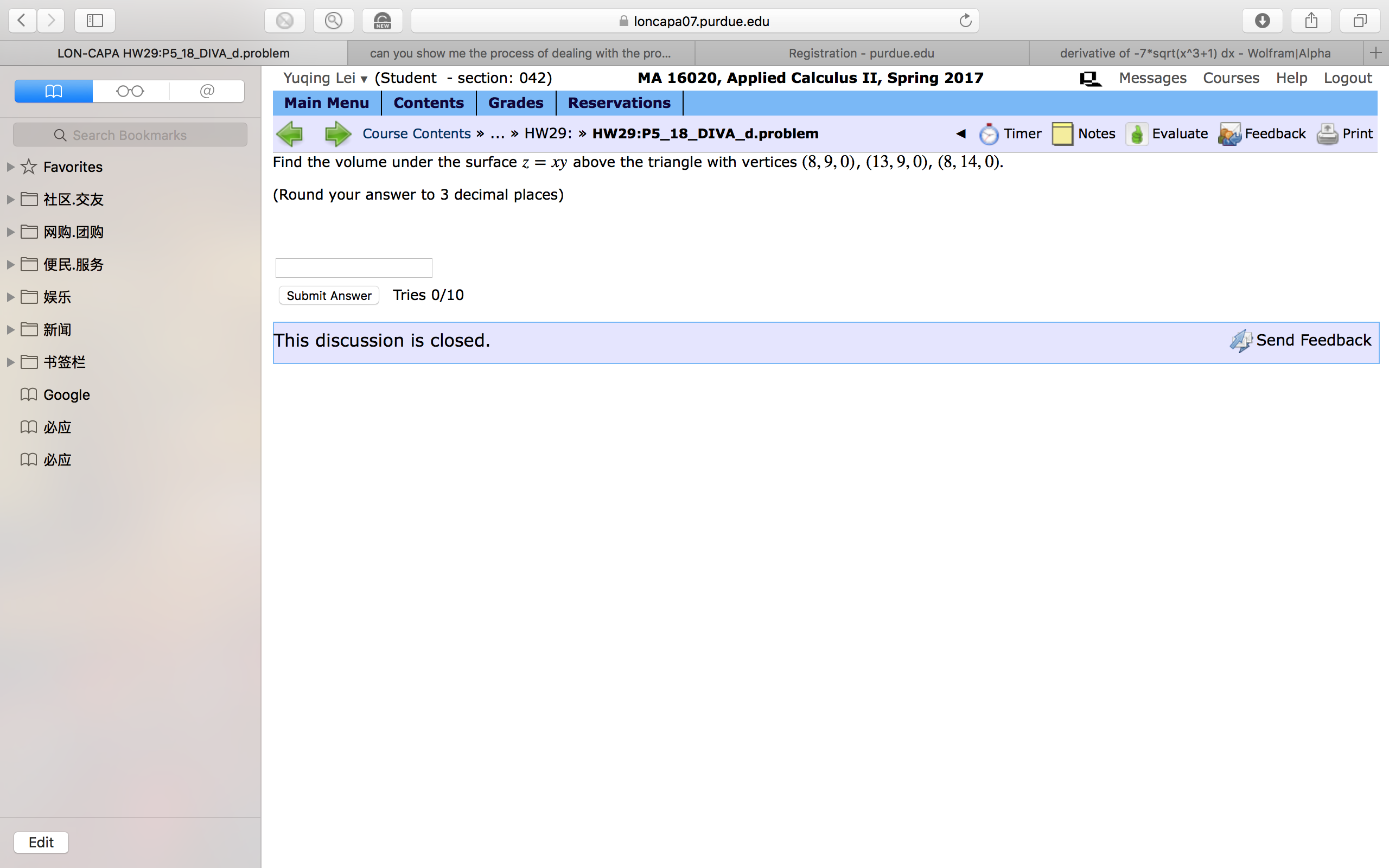The image size is (1389, 868).
Task: Switch to the Registration purdue.edu tab
Action: click(861, 53)
